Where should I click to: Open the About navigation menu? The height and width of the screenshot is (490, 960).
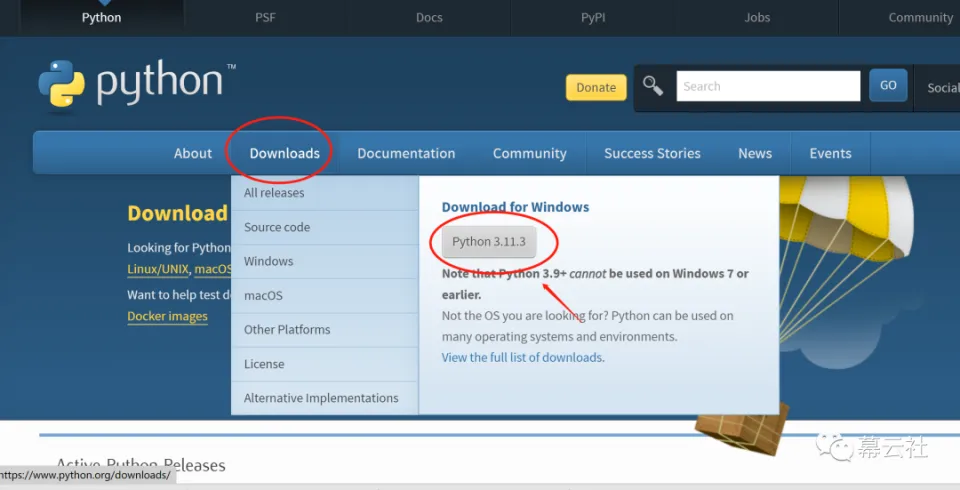pyautogui.click(x=193, y=153)
